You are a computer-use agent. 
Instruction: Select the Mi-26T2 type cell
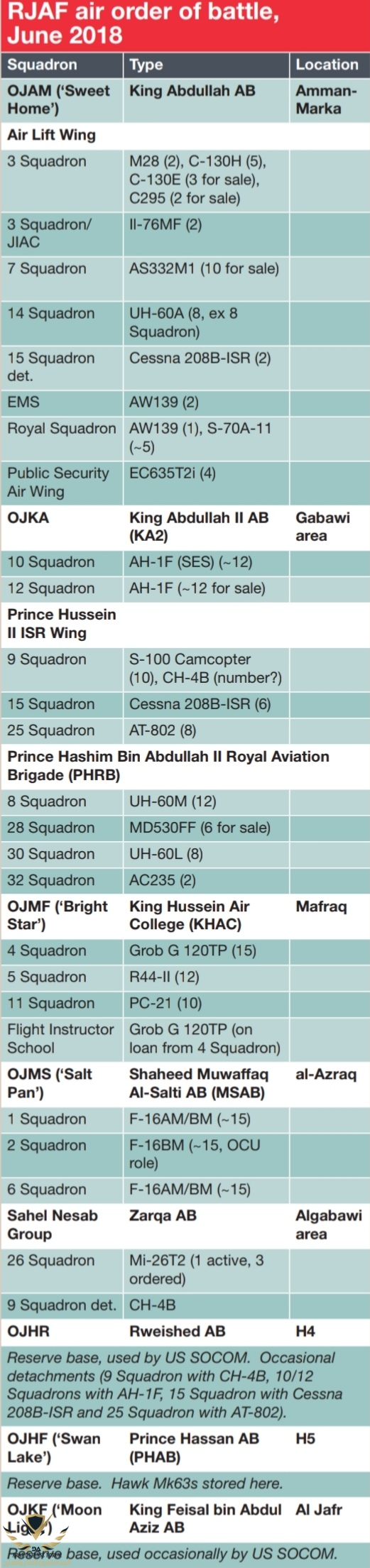pos(196,1269)
